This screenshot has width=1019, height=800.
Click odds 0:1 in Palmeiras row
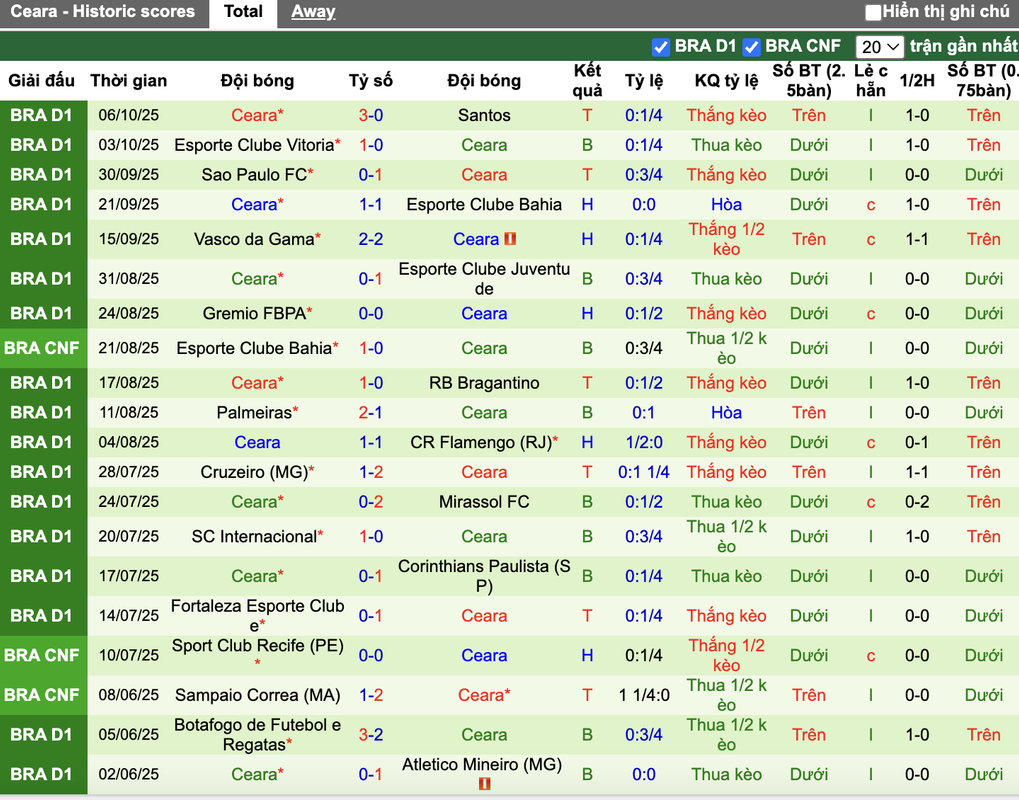coord(643,413)
